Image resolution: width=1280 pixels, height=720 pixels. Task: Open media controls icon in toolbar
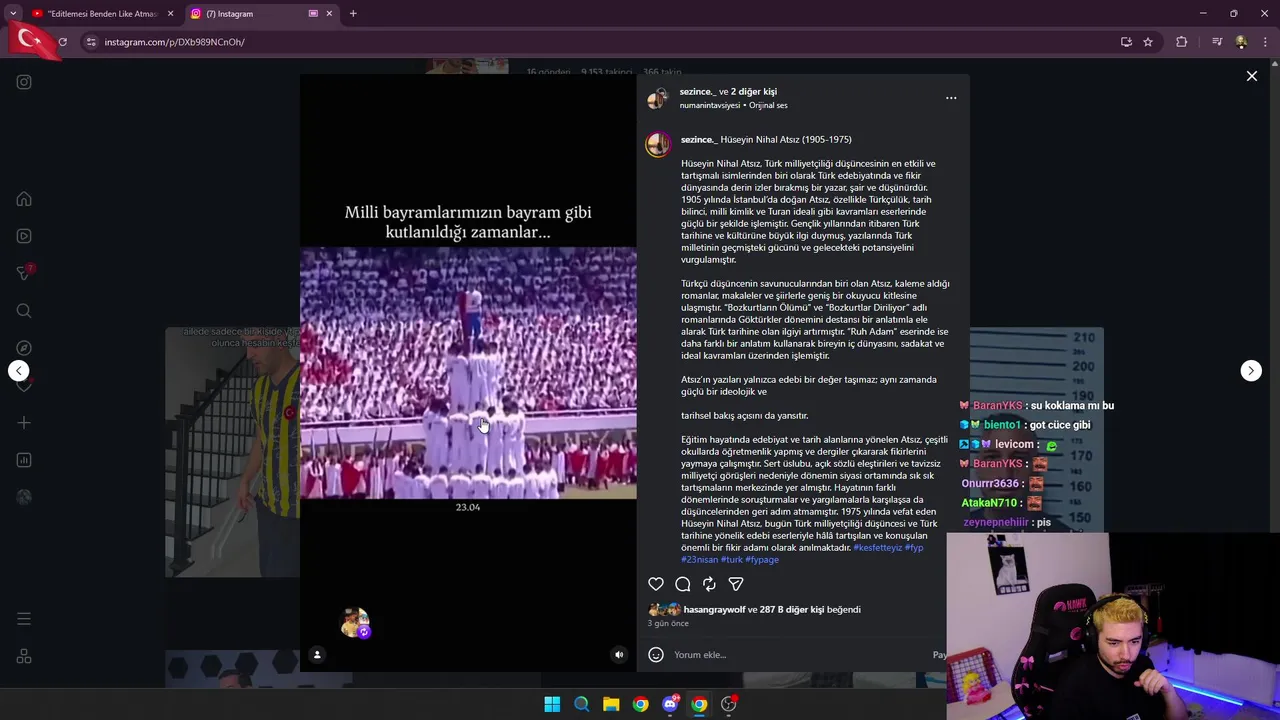[x=1217, y=42]
